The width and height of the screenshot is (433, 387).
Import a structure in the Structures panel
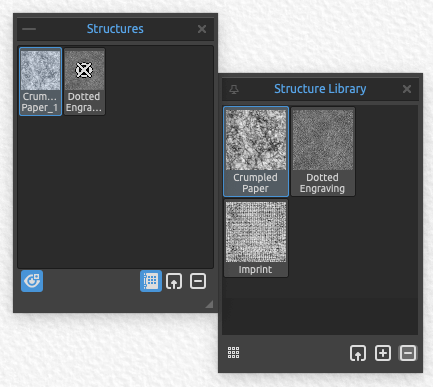click(x=174, y=281)
